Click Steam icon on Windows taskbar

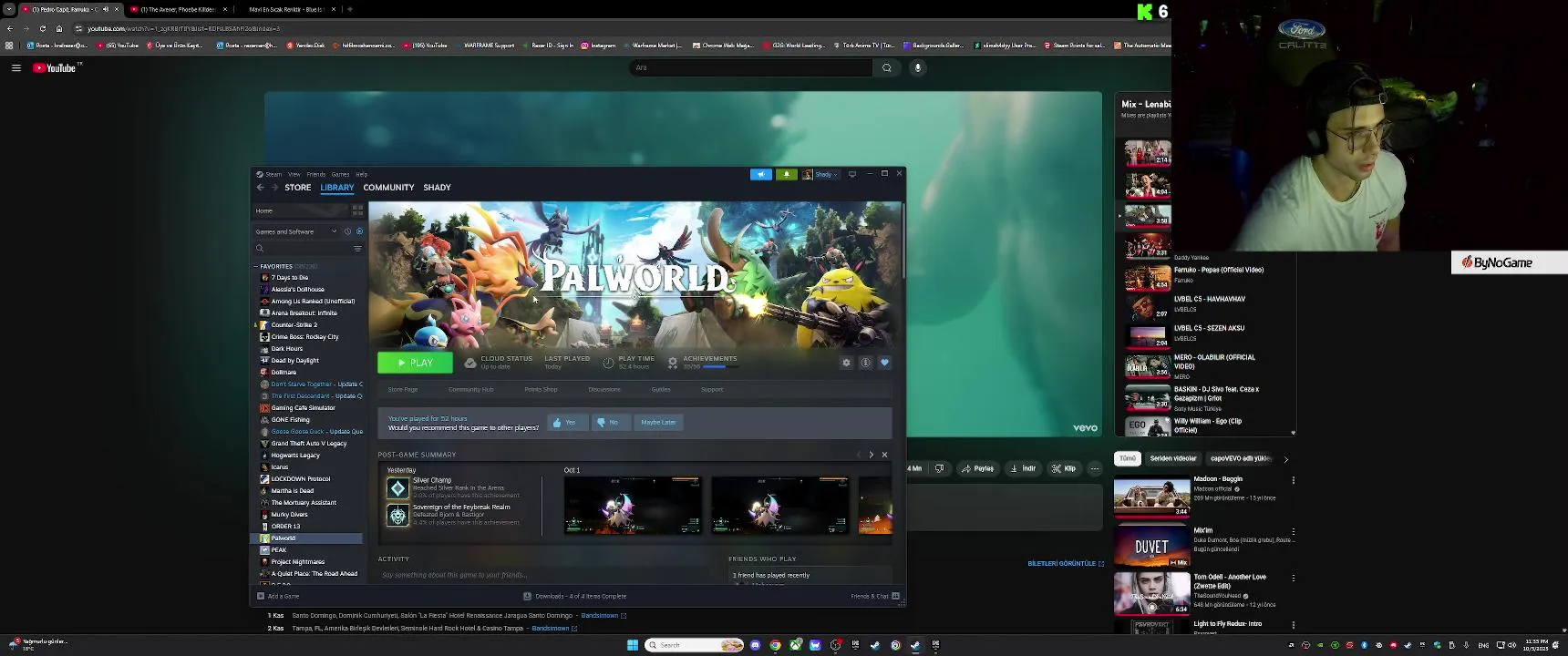point(915,645)
